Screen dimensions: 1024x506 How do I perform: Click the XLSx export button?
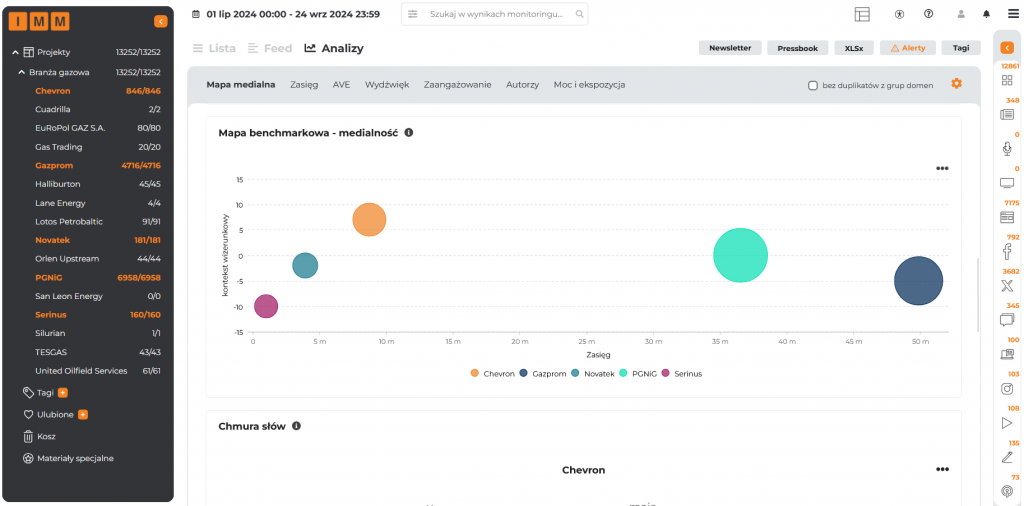pos(854,48)
